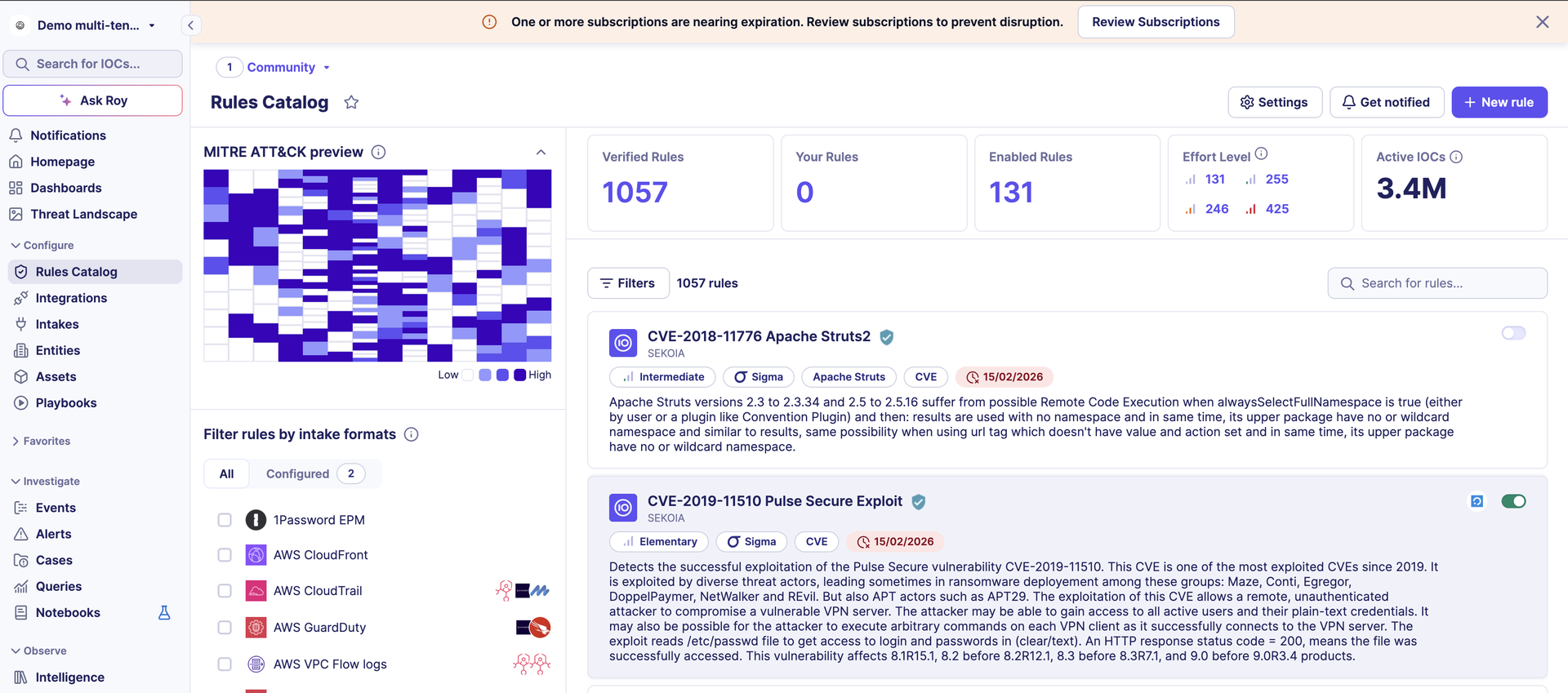Create a New rule

coord(1499,102)
